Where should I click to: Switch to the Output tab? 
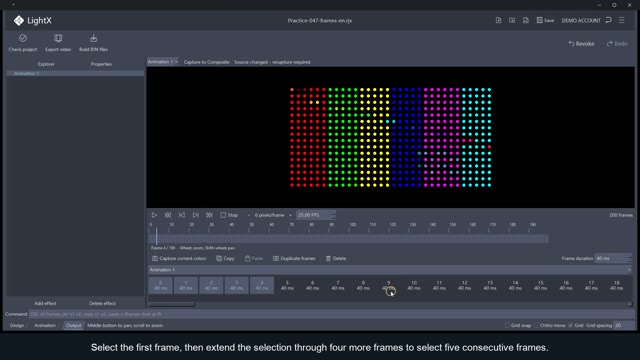(x=73, y=325)
